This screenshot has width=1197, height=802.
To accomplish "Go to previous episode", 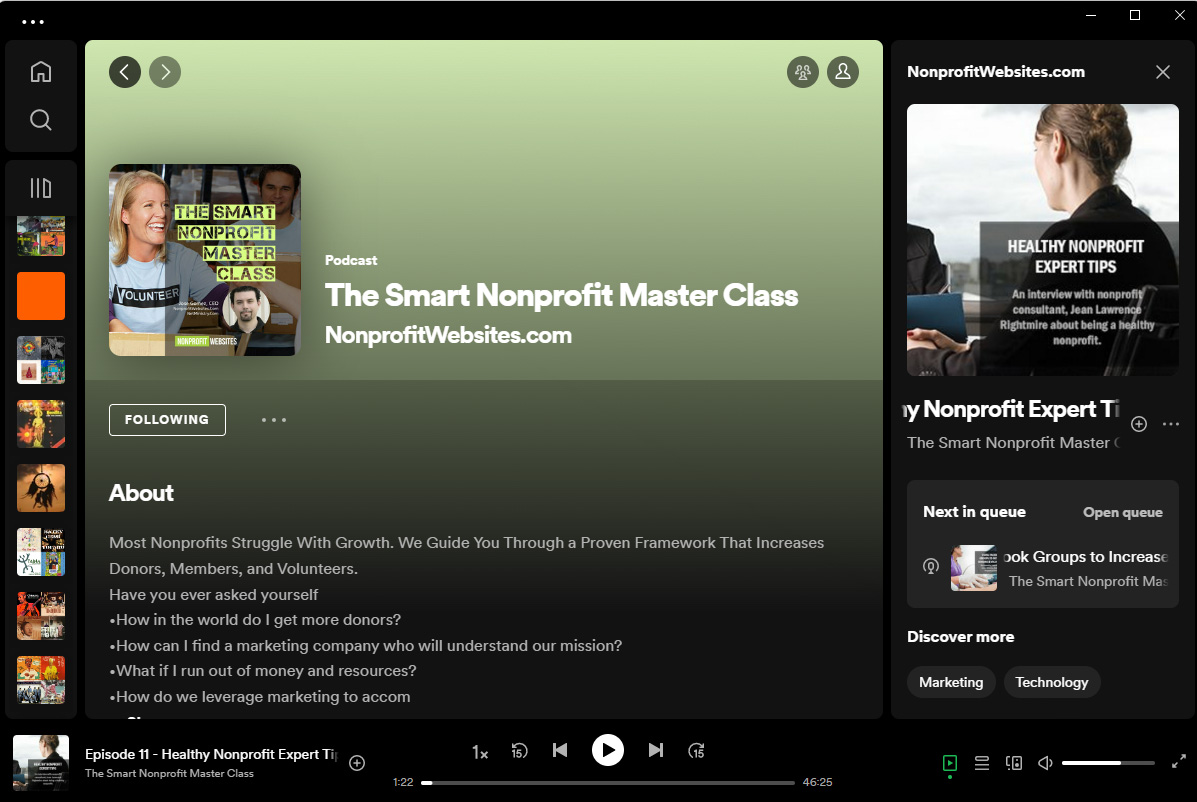I will 560,750.
